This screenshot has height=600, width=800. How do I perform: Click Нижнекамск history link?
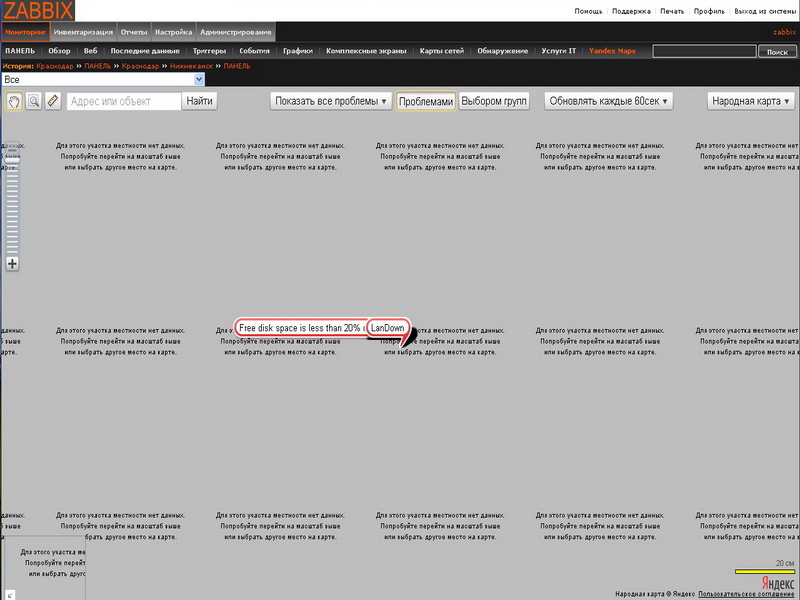coord(191,66)
